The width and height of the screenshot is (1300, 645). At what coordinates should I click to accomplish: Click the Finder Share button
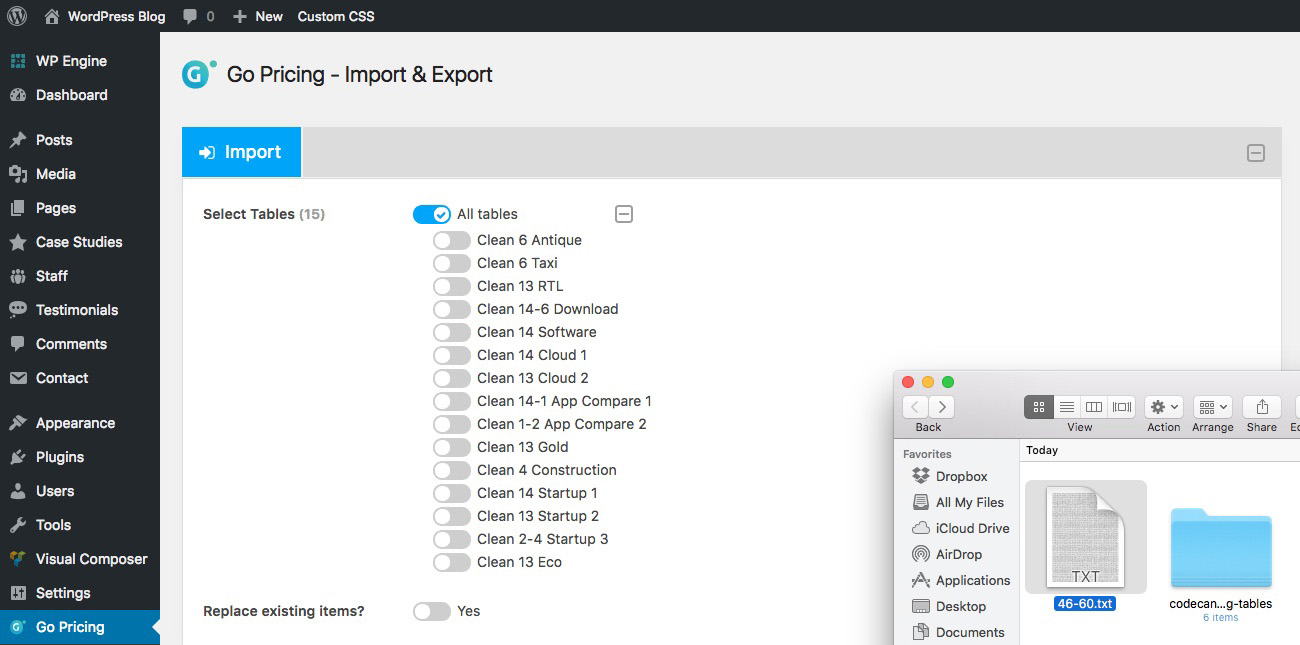pos(1262,407)
